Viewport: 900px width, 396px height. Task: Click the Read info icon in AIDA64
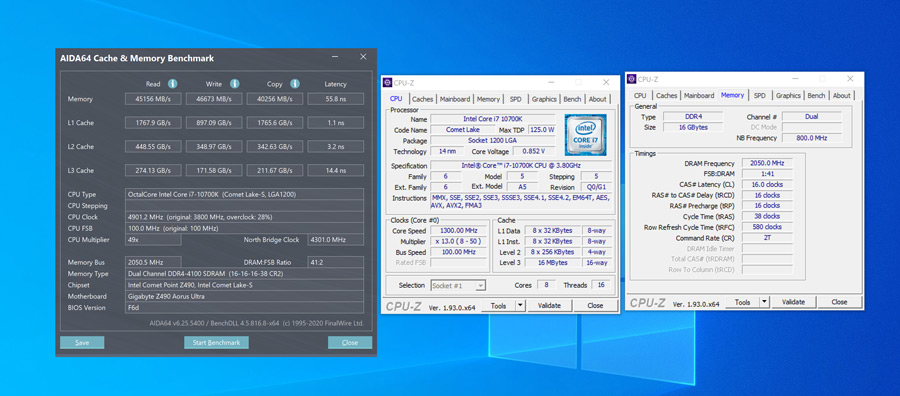click(x=172, y=84)
